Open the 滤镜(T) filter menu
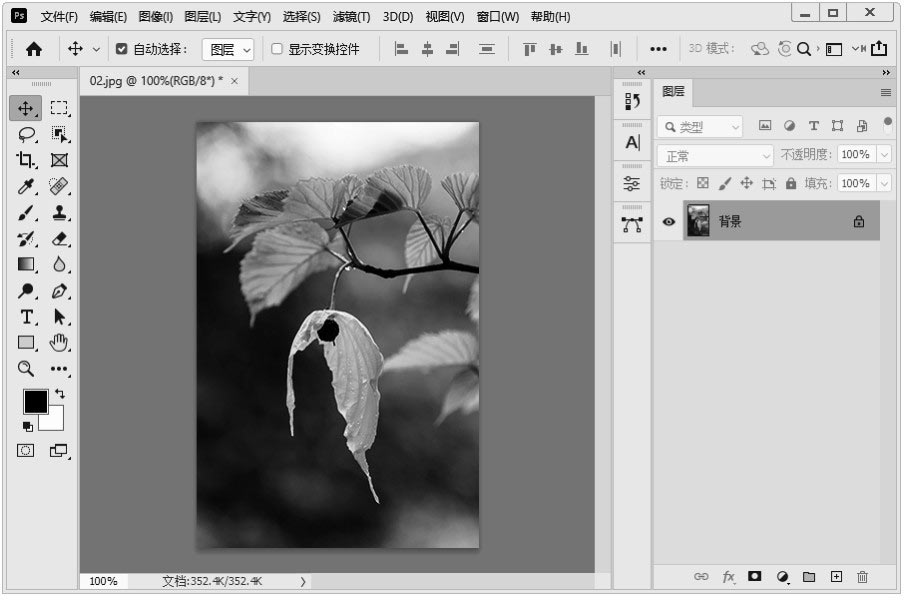Viewport: 904px width, 600px height. [x=351, y=17]
